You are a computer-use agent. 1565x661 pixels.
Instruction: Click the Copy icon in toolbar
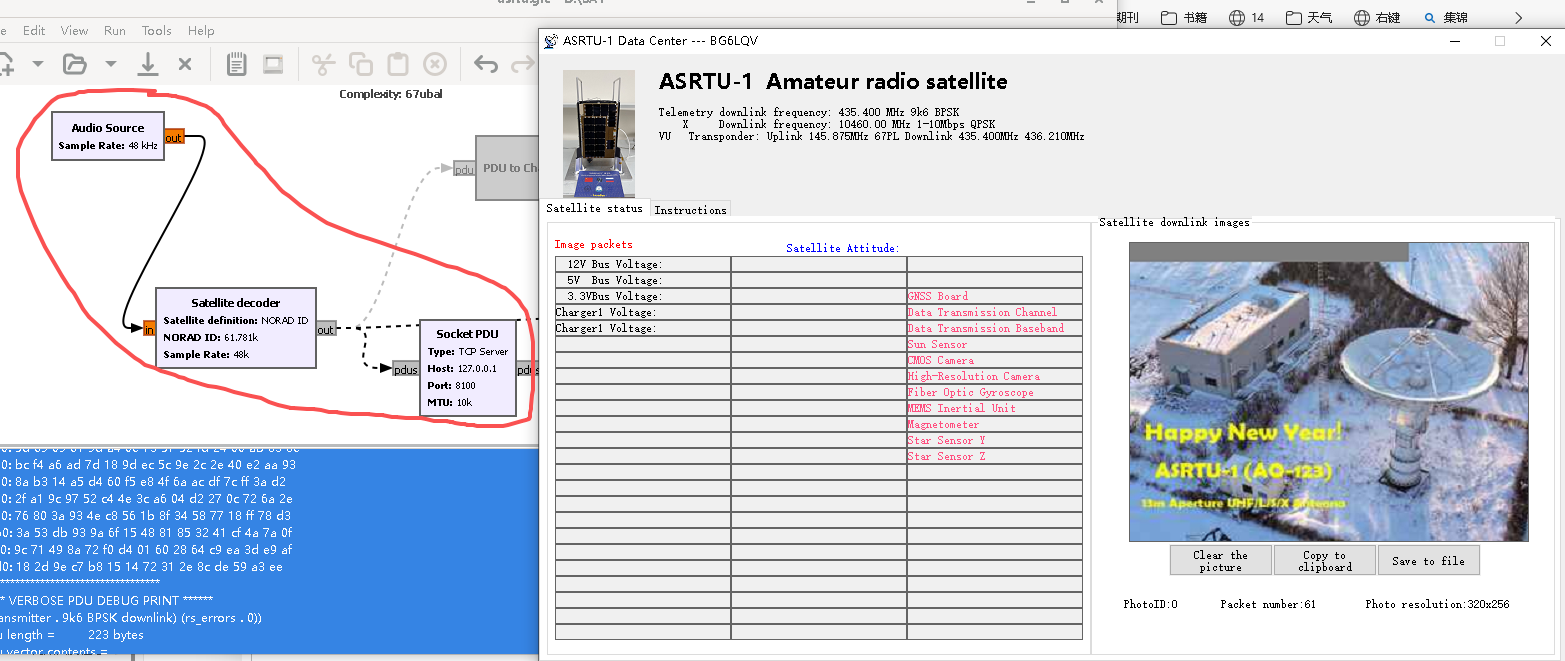pyautogui.click(x=360, y=65)
